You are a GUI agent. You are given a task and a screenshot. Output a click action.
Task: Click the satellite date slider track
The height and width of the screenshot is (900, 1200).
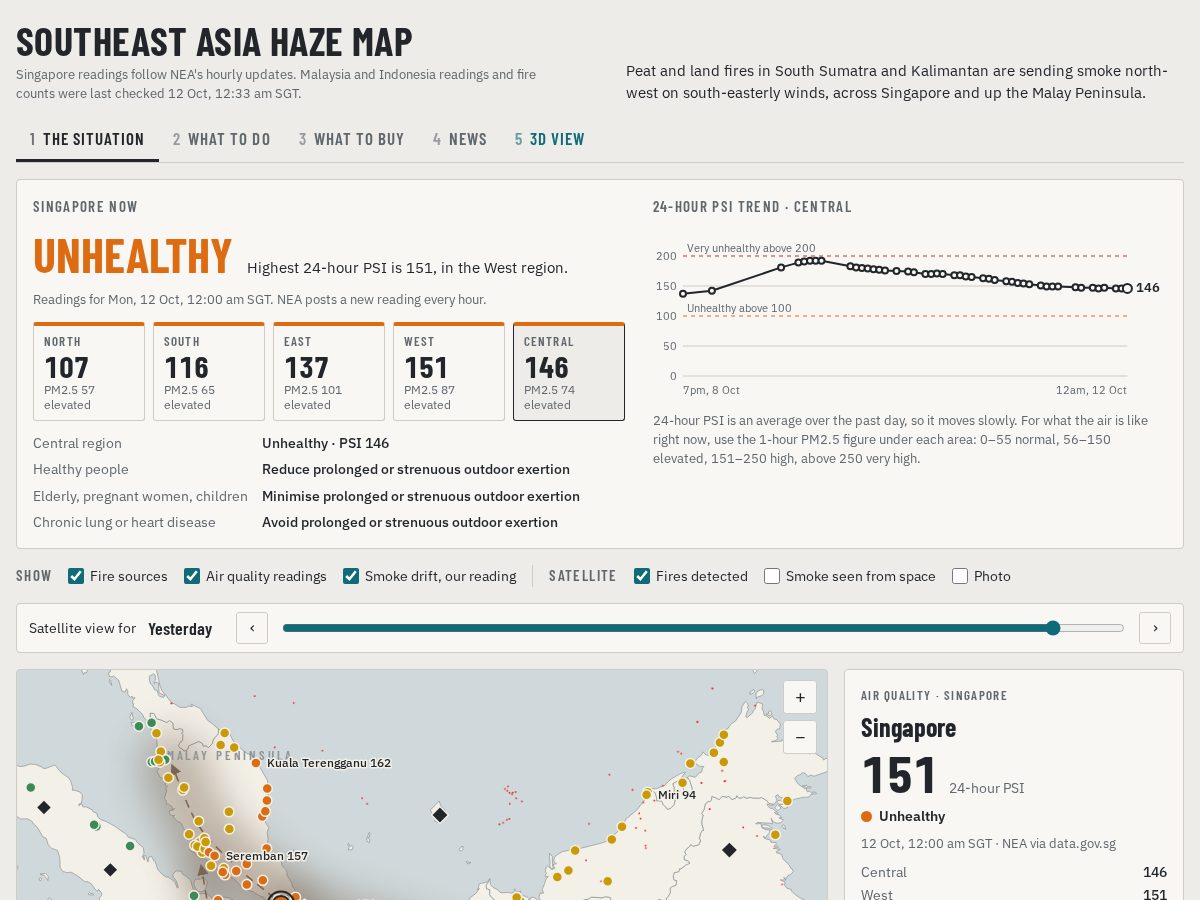(x=703, y=628)
